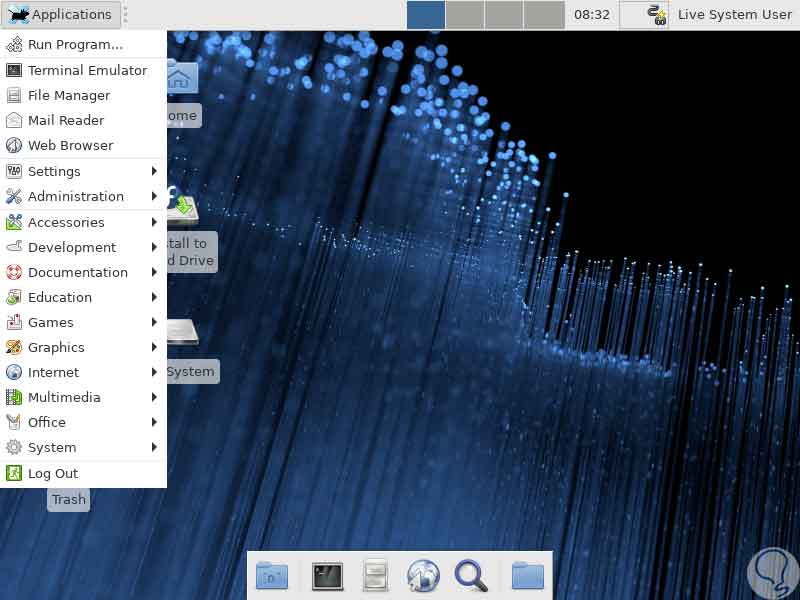This screenshot has height=600, width=800.
Task: Expand the Education submenu arrow
Action: pyautogui.click(x=154, y=297)
